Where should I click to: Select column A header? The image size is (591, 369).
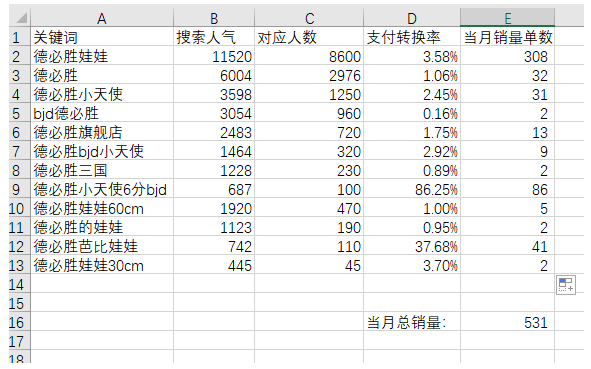[102, 18]
